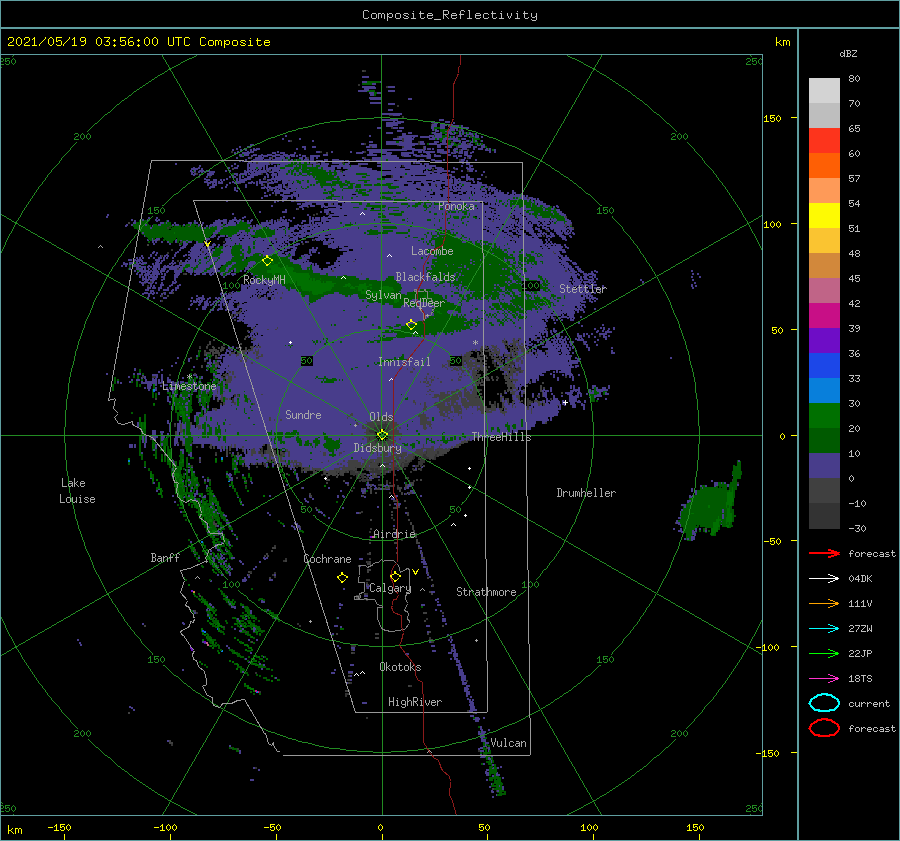Click the yellow diamond marker above RockyMH
The image size is (900, 841).
coord(267,261)
